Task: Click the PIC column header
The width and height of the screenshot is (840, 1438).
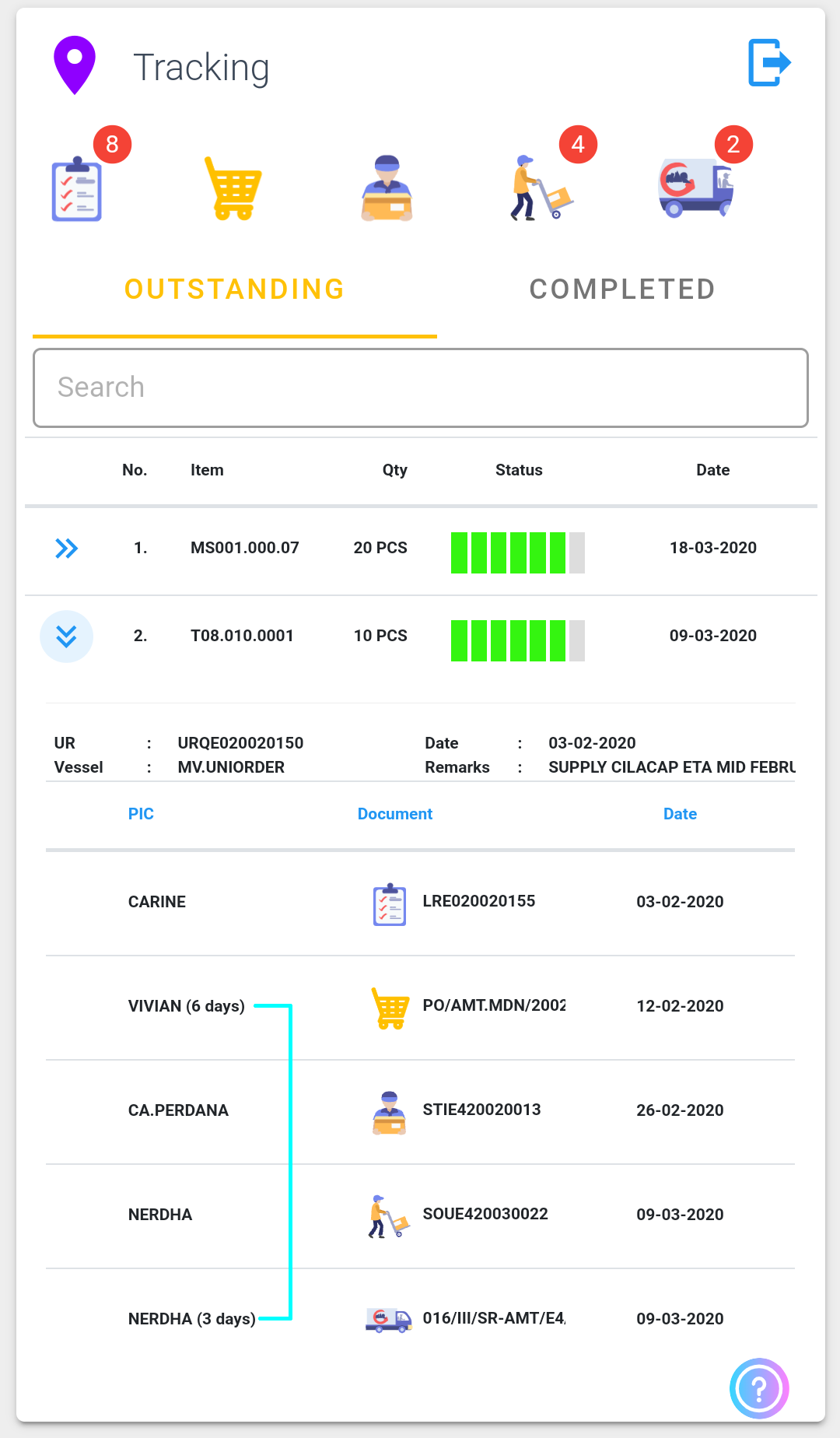Action: pyautogui.click(x=141, y=814)
